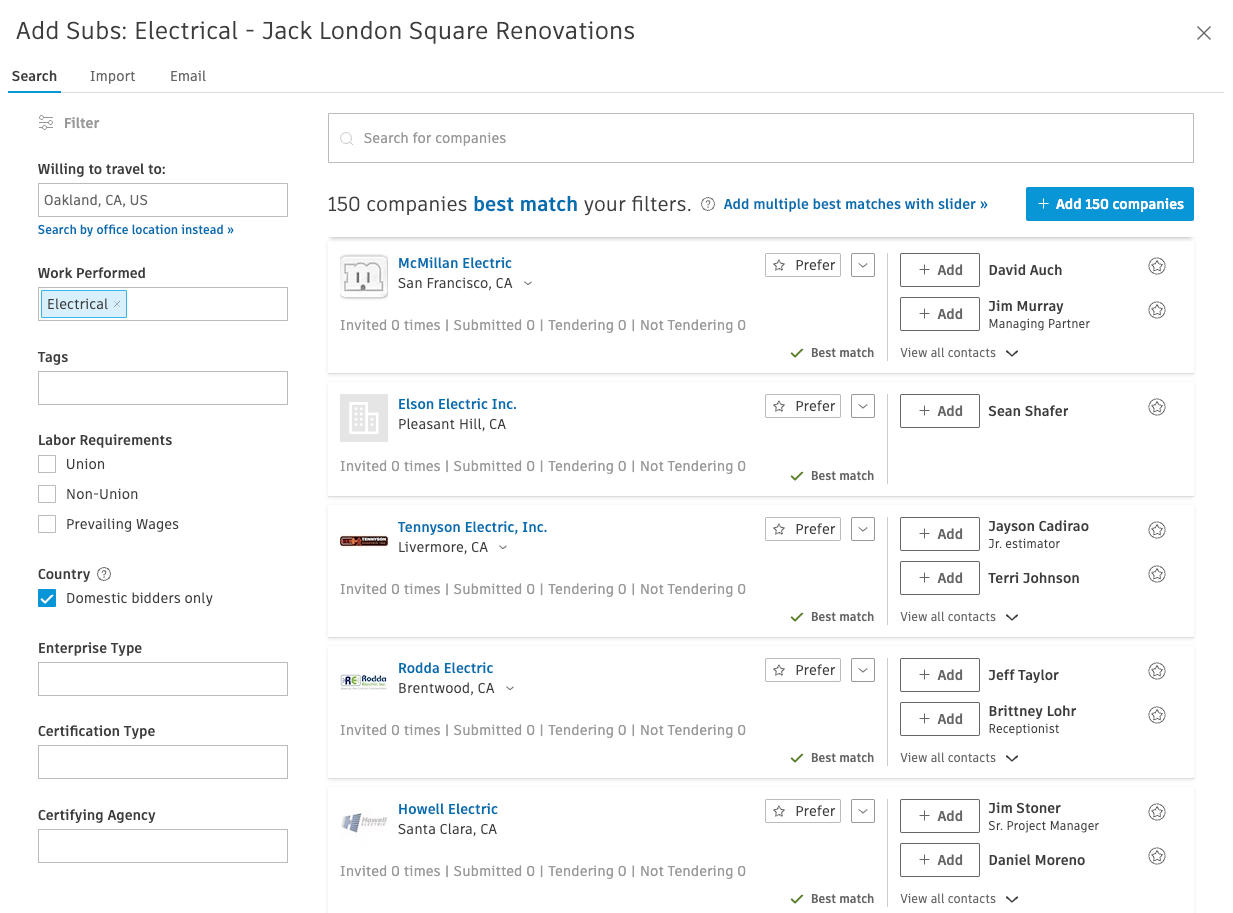The width and height of the screenshot is (1233, 913).
Task: Check the Prevailing Wages option
Action: (x=47, y=524)
